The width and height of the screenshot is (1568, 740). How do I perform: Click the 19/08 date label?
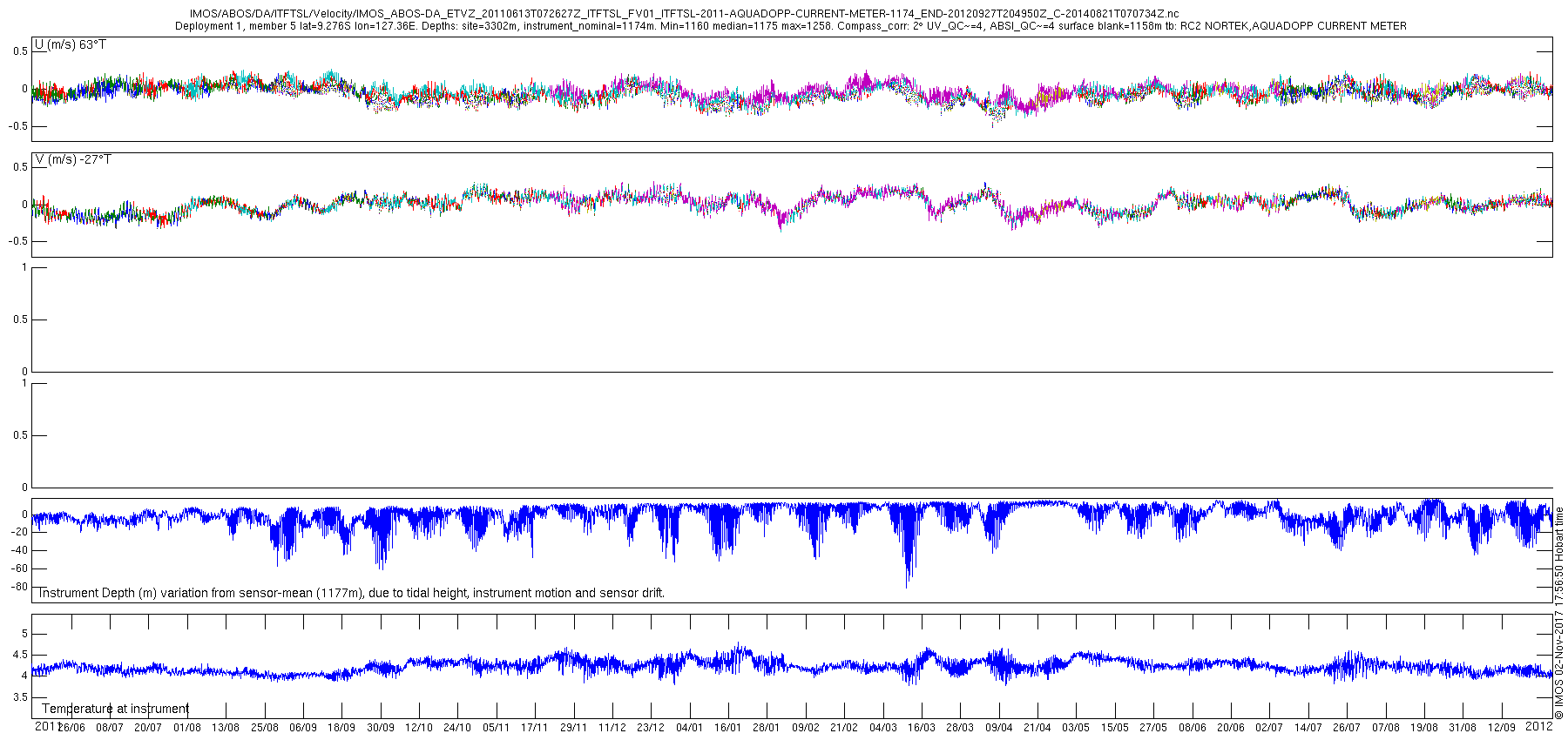tap(1424, 728)
